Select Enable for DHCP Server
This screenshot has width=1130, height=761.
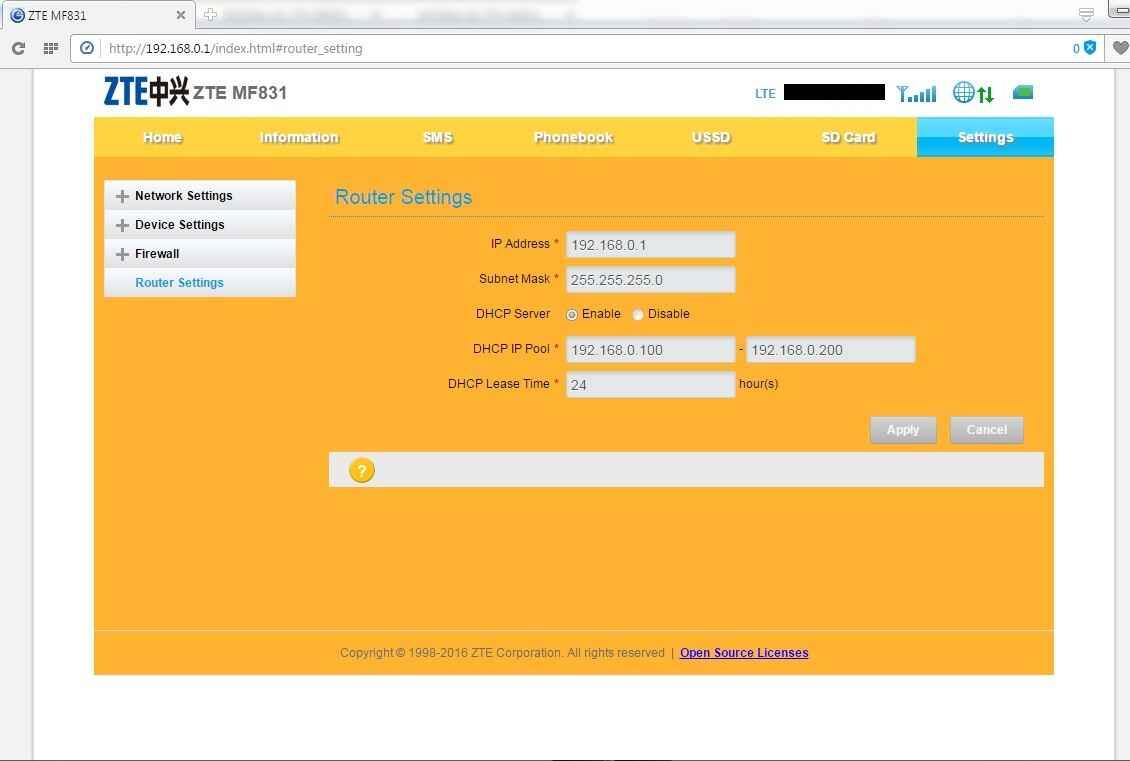(x=571, y=315)
